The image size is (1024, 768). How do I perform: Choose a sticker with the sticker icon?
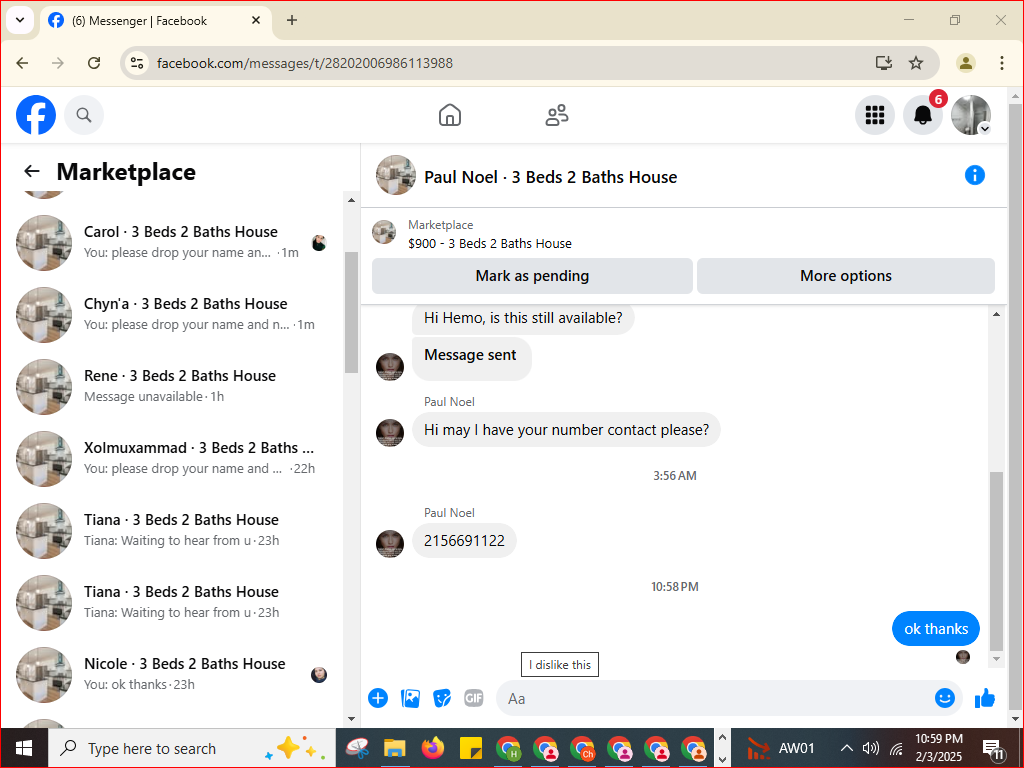(x=442, y=698)
